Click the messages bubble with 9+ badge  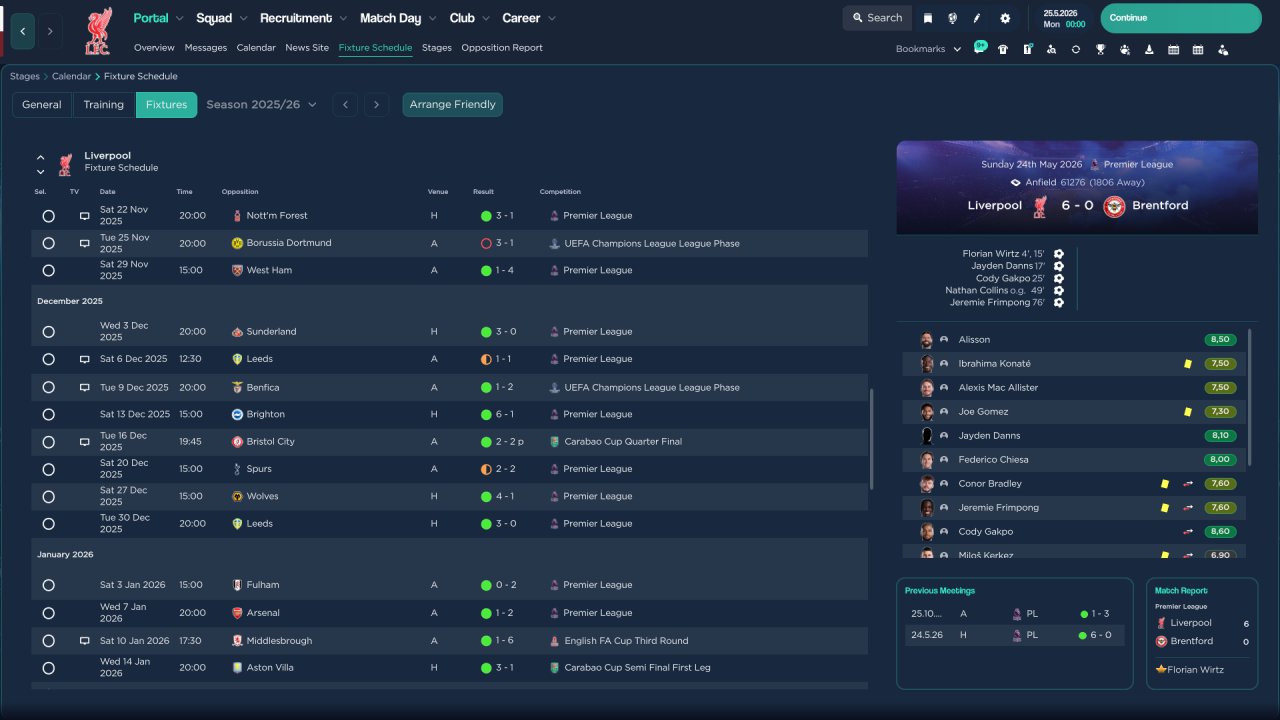coord(980,47)
